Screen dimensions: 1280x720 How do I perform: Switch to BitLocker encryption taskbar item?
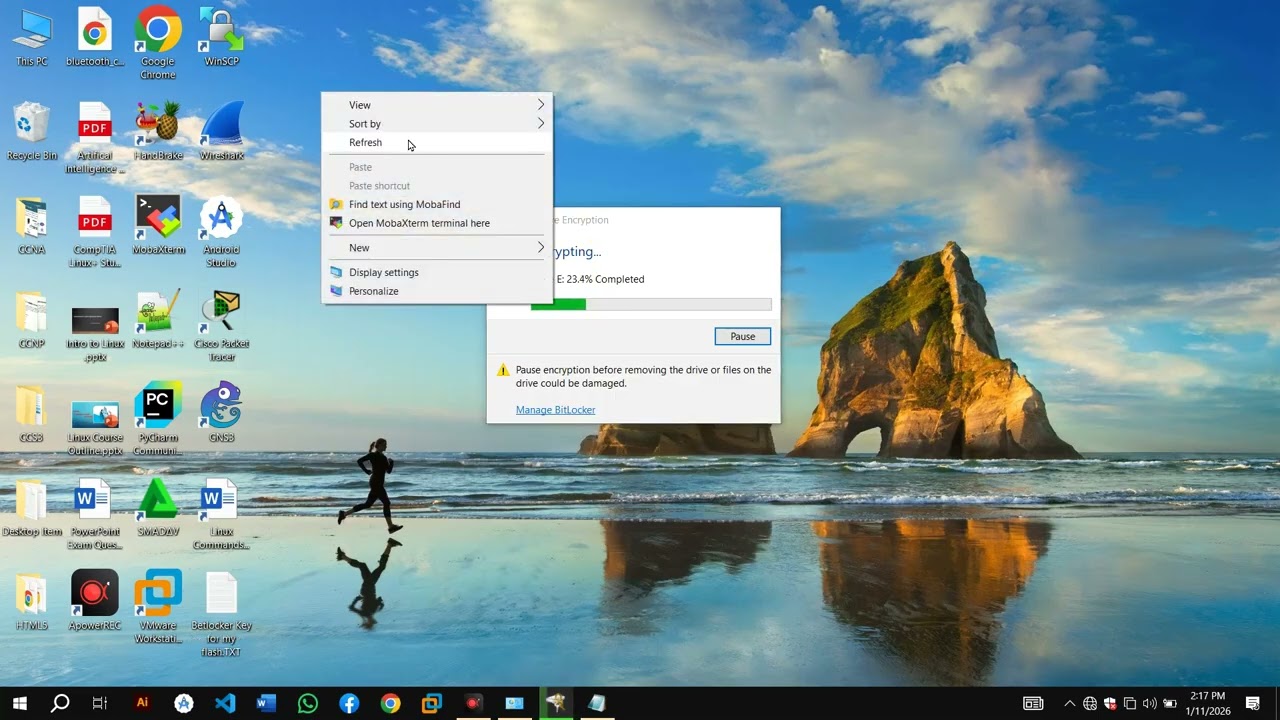pyautogui.click(x=556, y=703)
